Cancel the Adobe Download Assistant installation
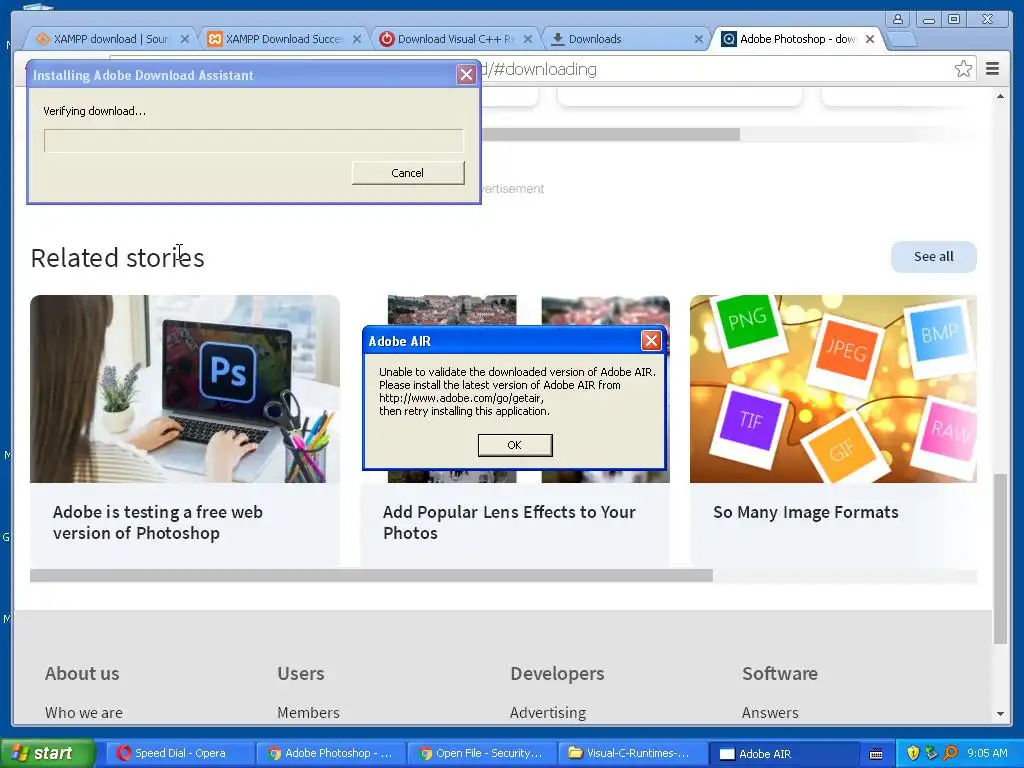The height and width of the screenshot is (768, 1024). pyautogui.click(x=408, y=172)
